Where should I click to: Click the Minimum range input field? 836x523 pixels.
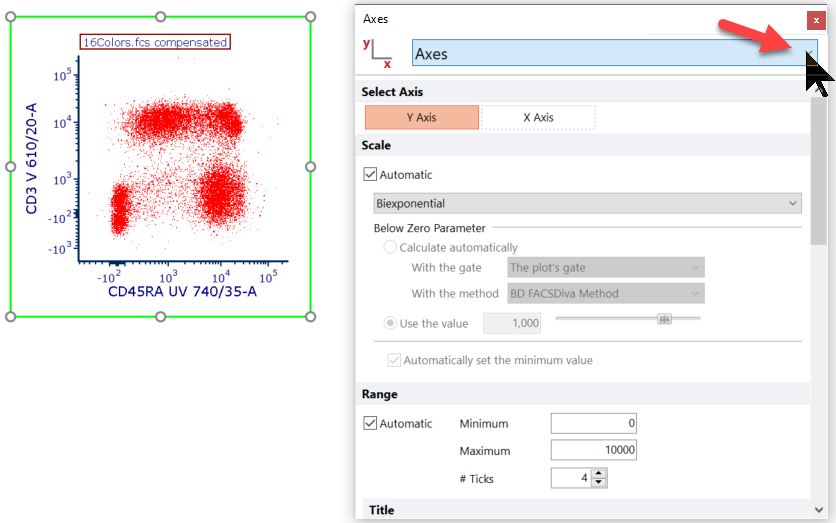point(593,424)
